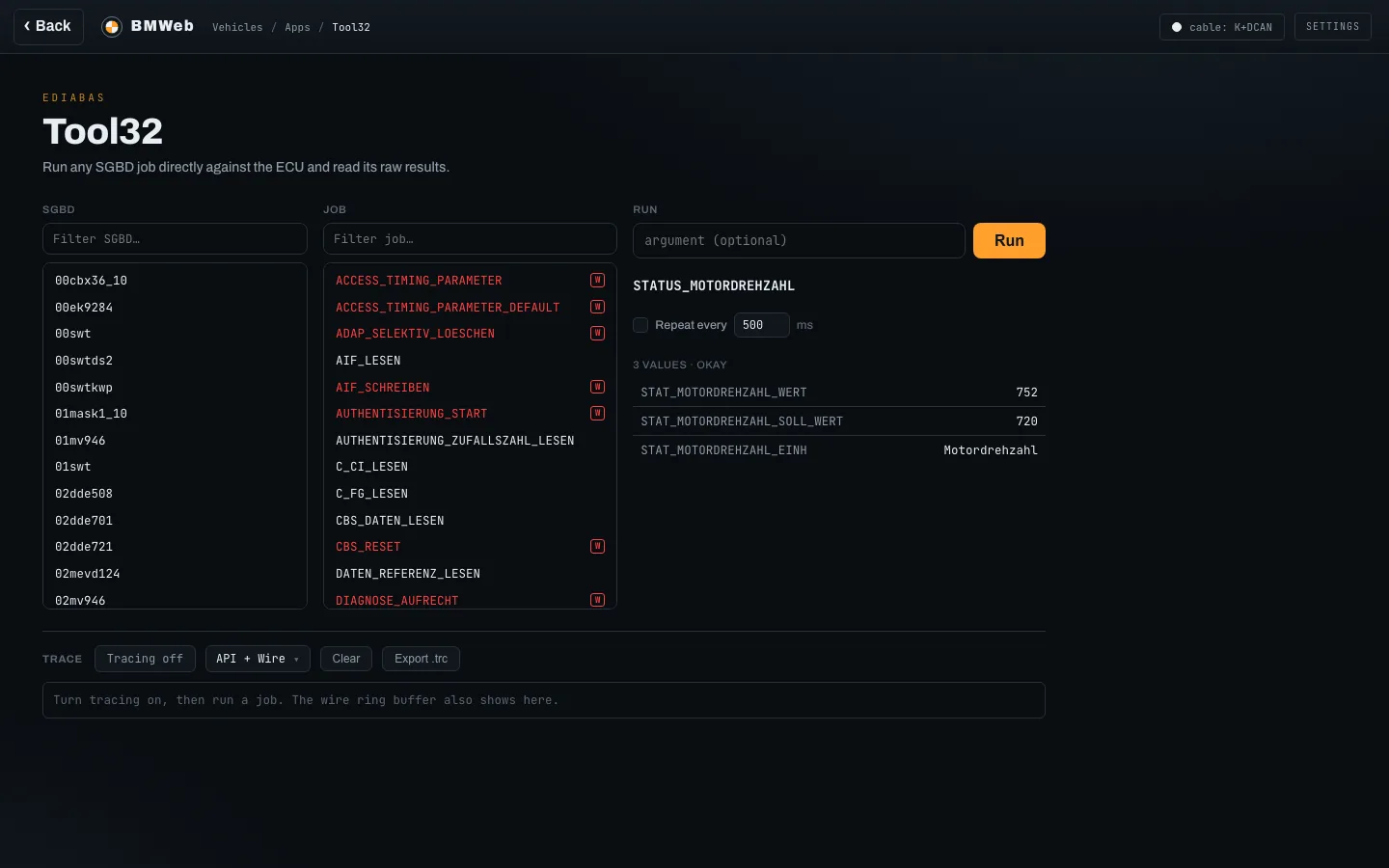Image resolution: width=1389 pixels, height=868 pixels.
Task: Enable the Repeat every checkbox
Action: [640, 325]
